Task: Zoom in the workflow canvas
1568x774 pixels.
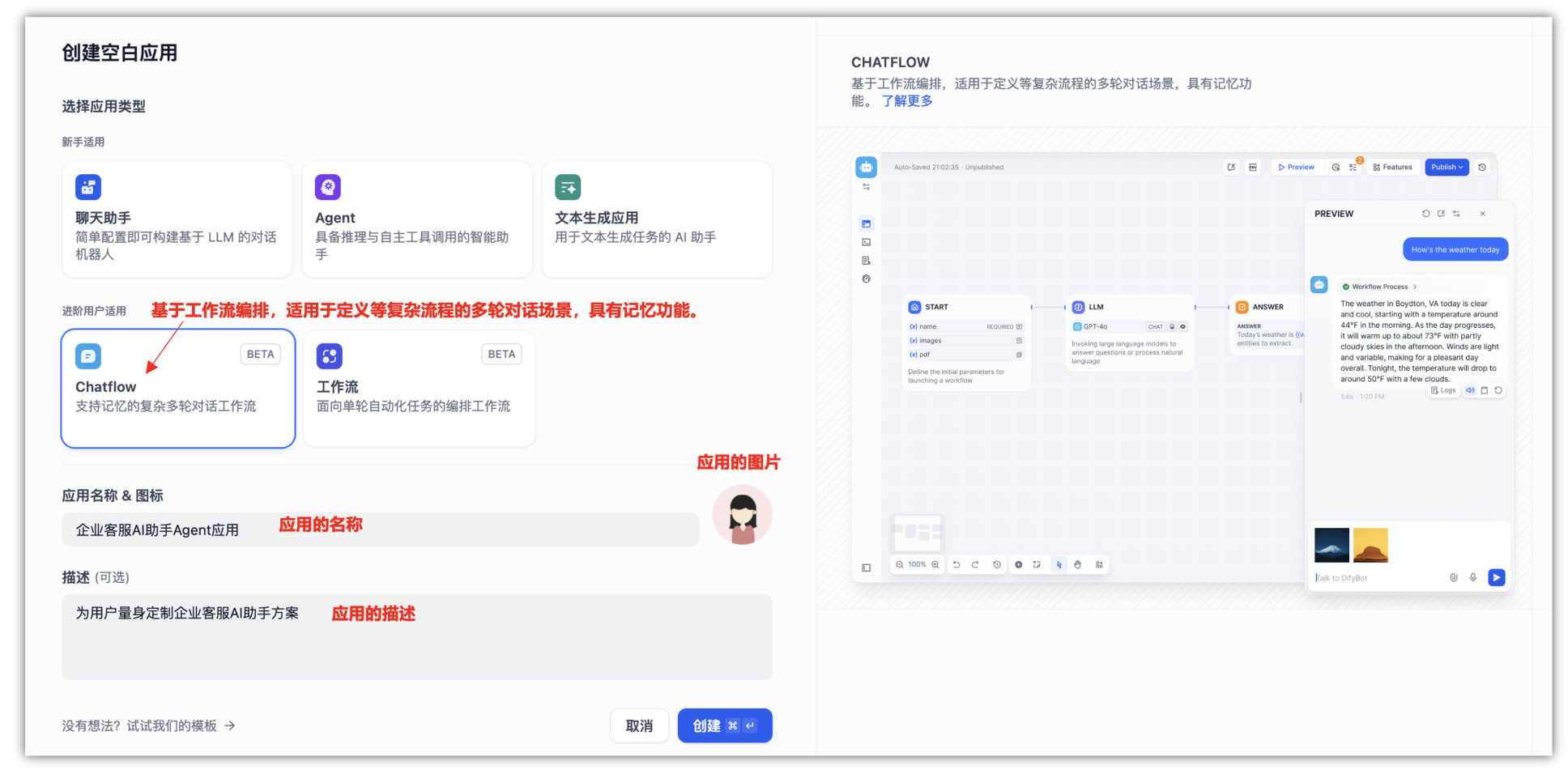Action: pyautogui.click(x=935, y=564)
